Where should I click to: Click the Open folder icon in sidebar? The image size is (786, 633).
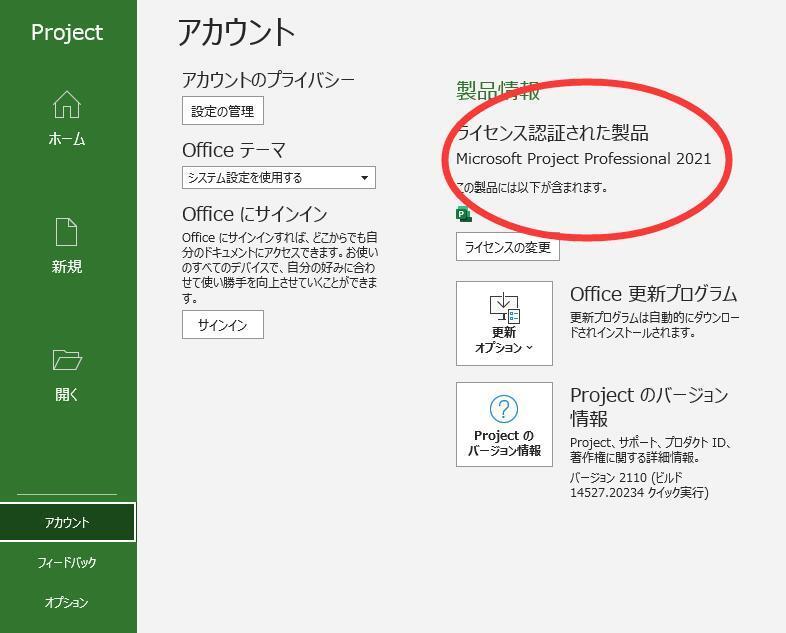pyautogui.click(x=67, y=359)
